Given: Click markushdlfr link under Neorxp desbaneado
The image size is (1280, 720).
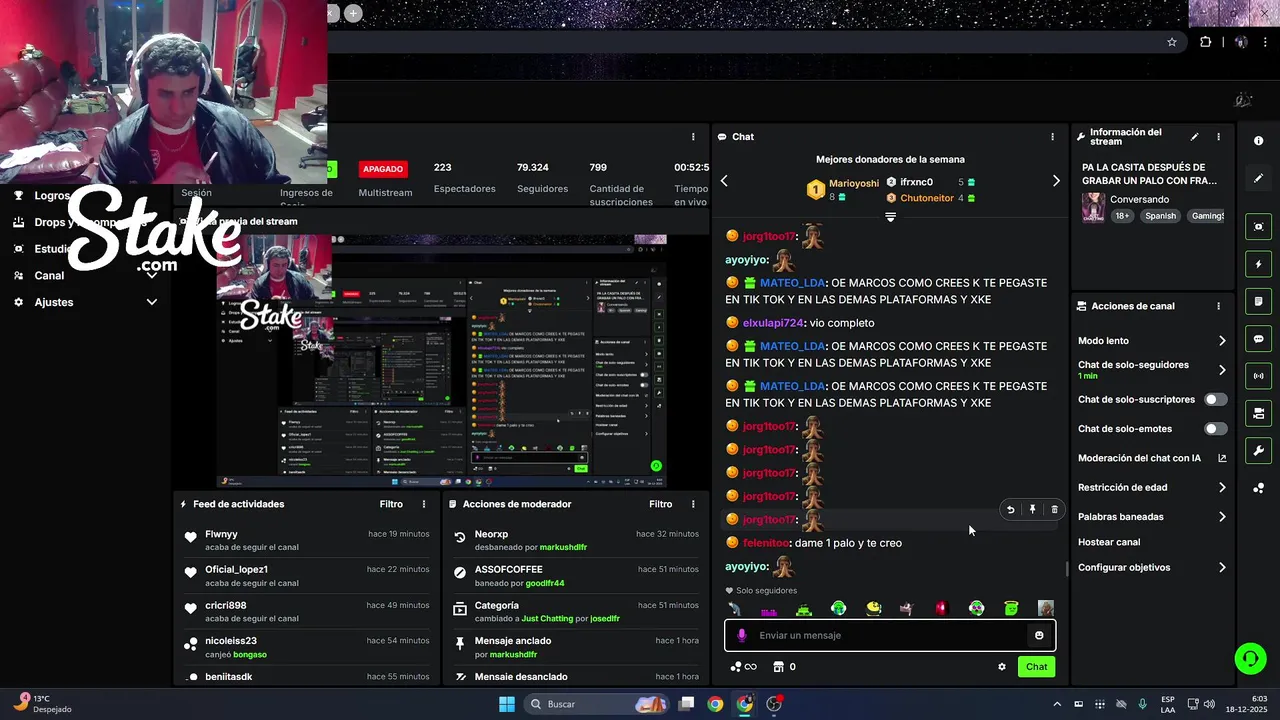Looking at the screenshot, I should [x=563, y=548].
